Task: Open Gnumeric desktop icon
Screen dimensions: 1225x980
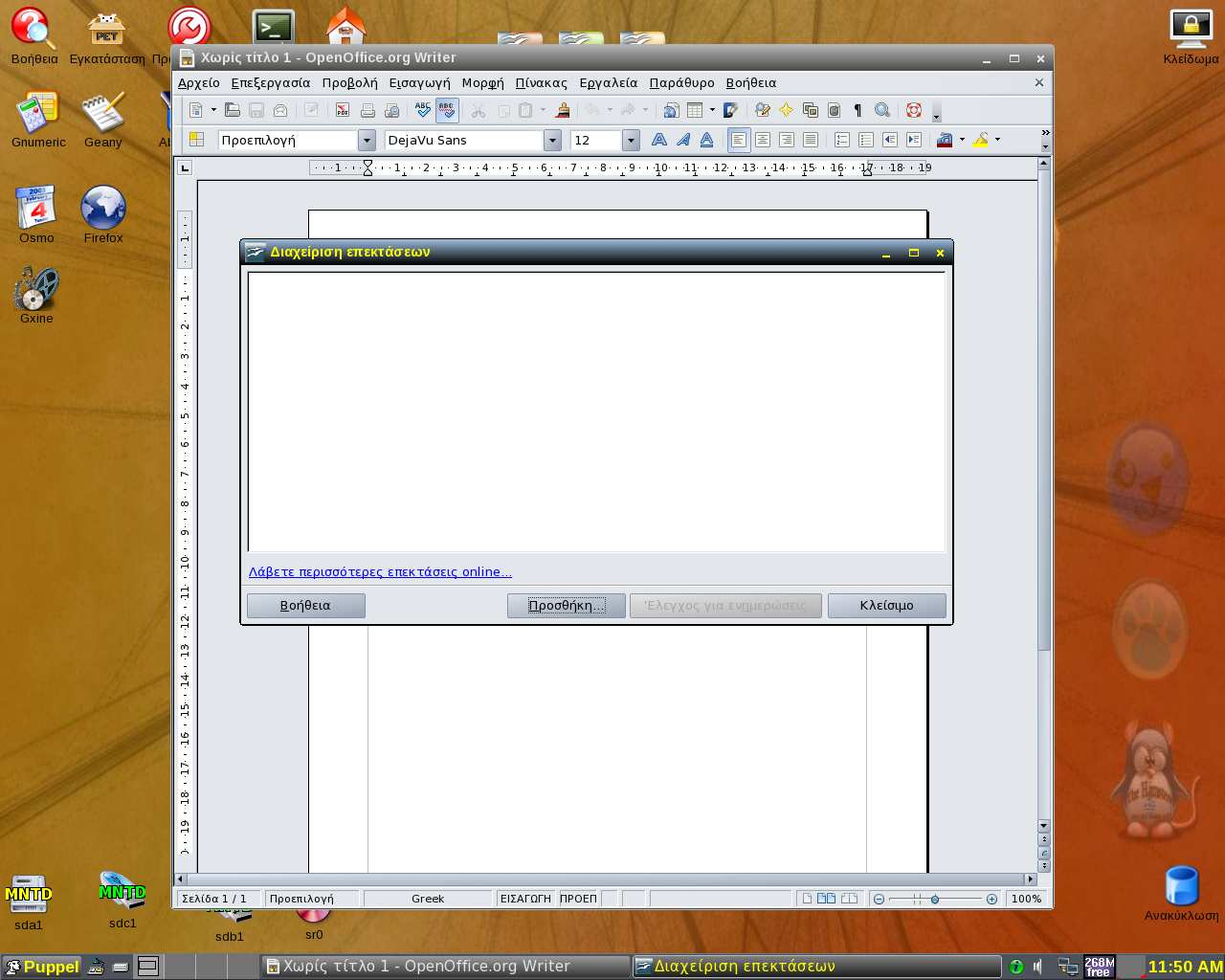Action: (38, 120)
